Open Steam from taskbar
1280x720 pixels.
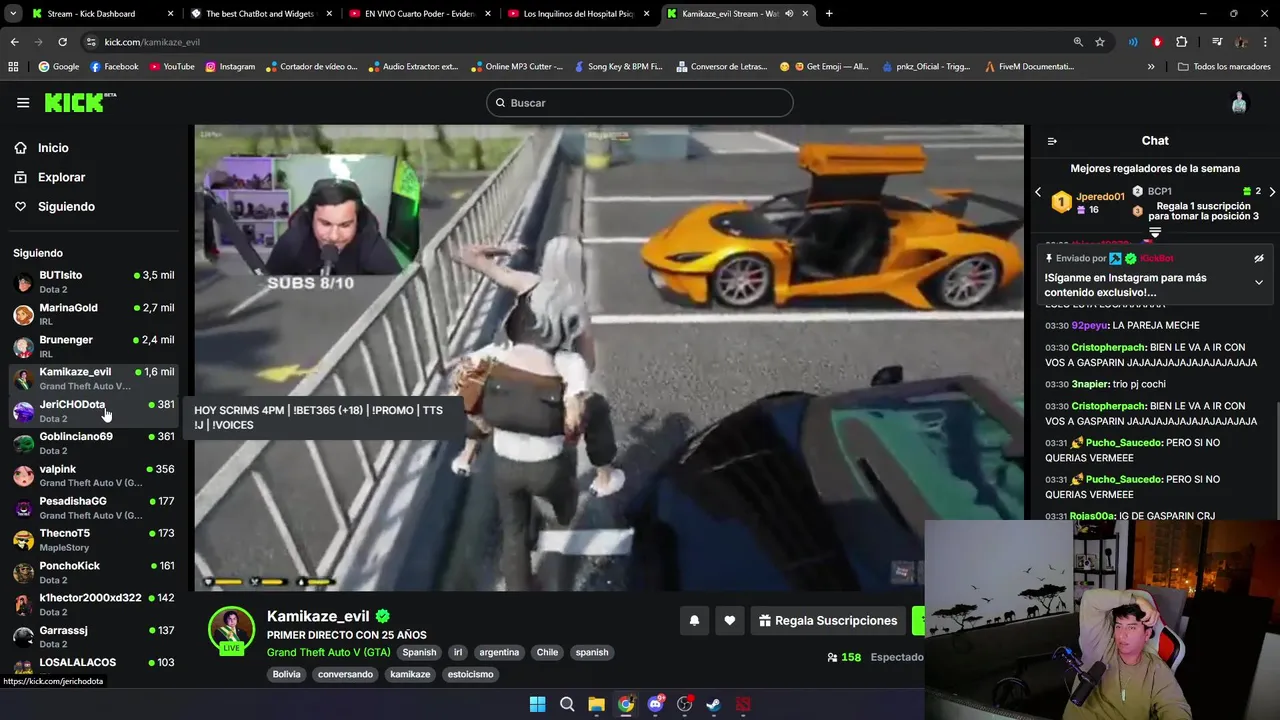(713, 704)
